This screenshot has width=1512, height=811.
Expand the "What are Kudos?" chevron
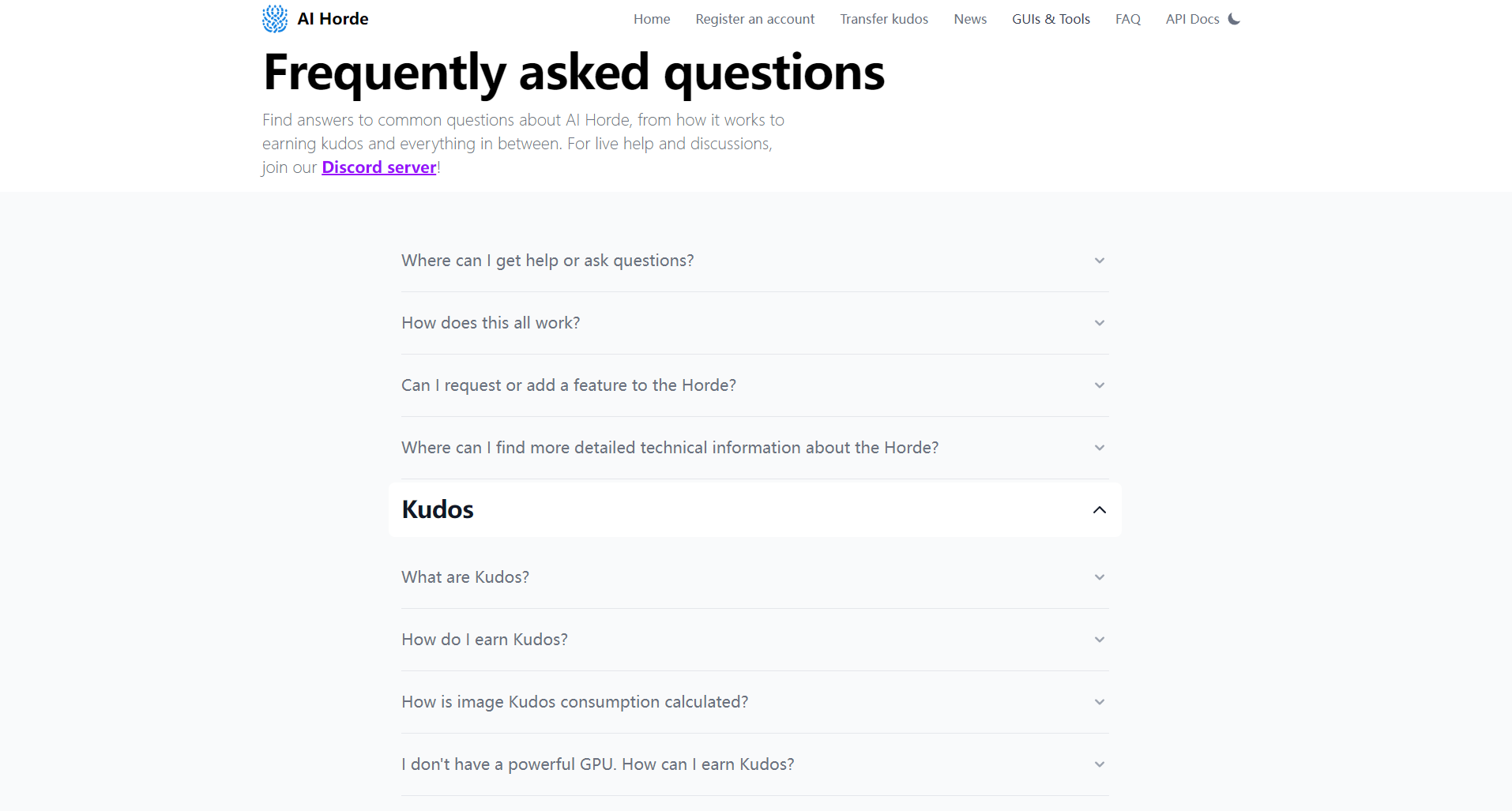(x=1100, y=577)
